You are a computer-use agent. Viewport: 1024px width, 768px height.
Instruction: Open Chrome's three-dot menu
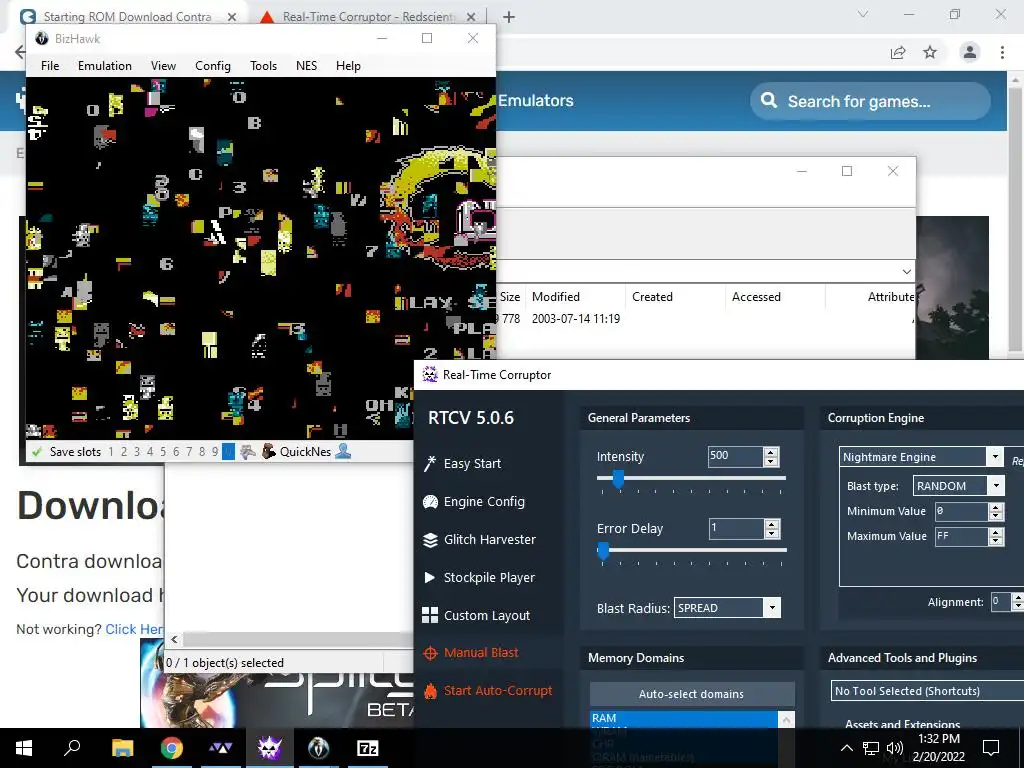(1002, 52)
